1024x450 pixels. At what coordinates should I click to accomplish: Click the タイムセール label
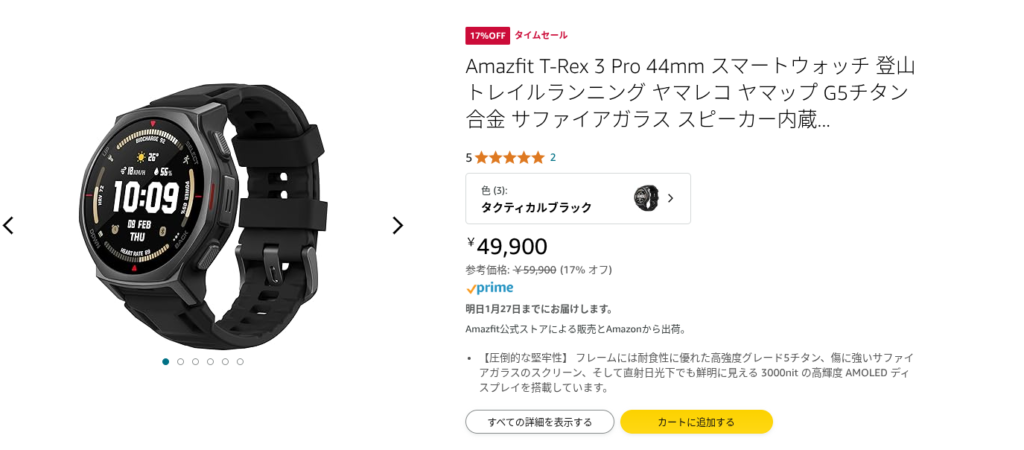(541, 35)
